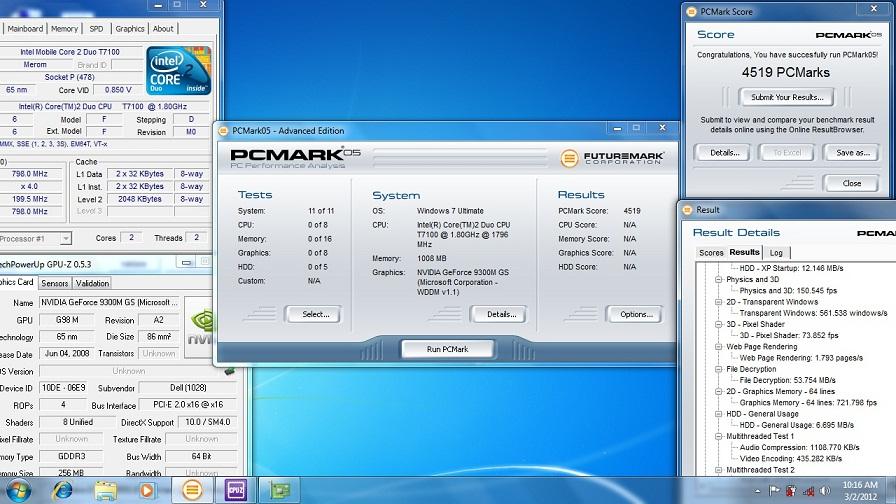Viewport: 896px width, 504px height.
Task: Select 'Audio Compression: 1108.770 KB/s' row
Action: [799, 447]
